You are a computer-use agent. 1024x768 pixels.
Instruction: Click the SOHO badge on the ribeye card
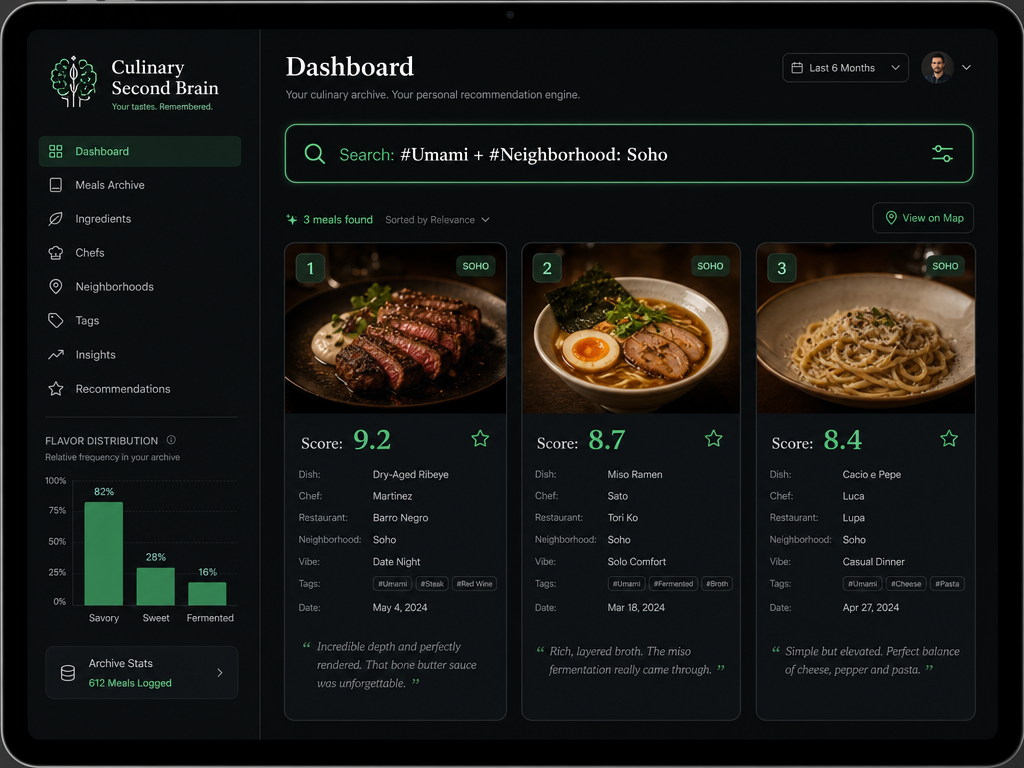[x=475, y=266]
